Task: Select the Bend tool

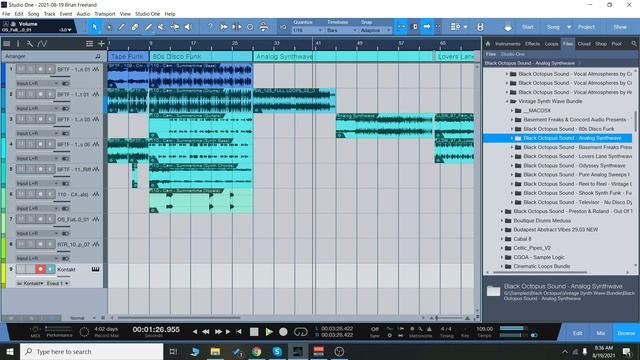Action: pos(175,27)
